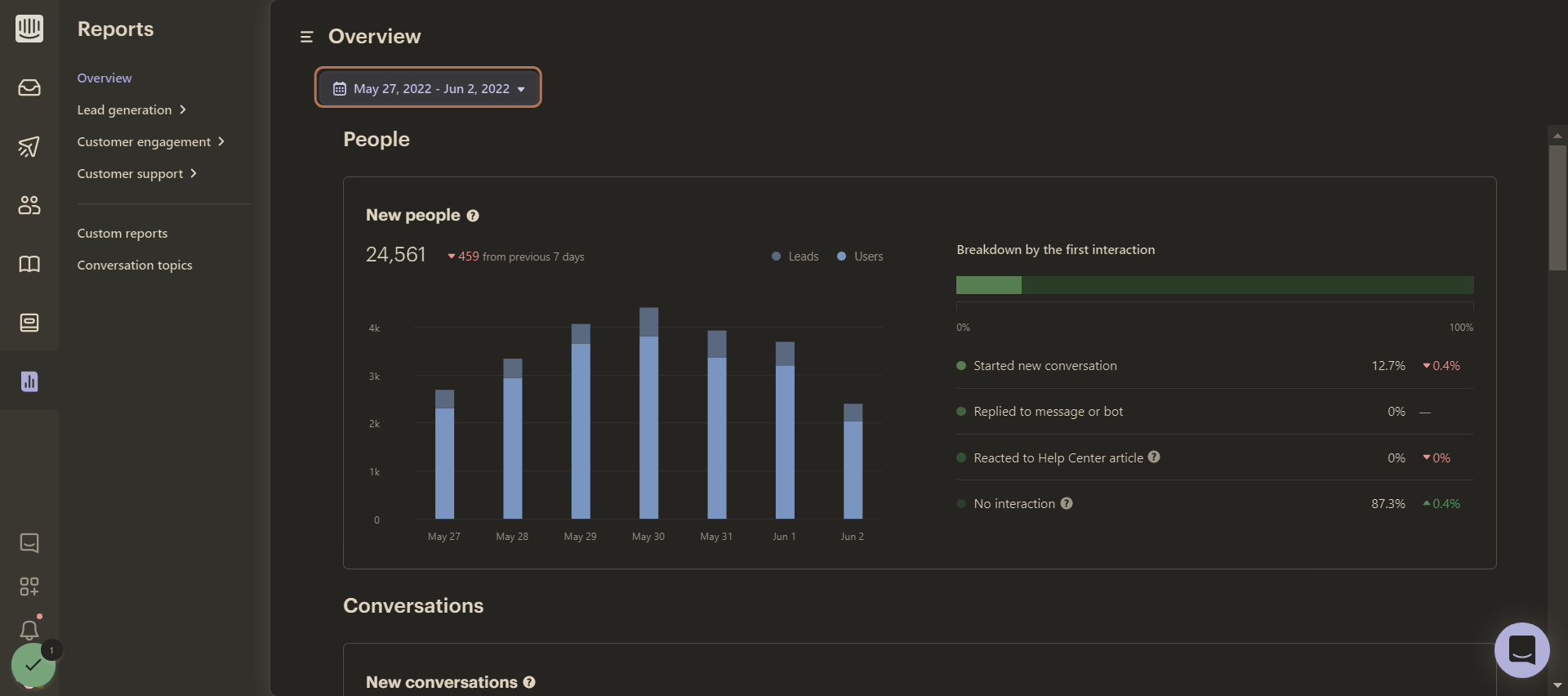This screenshot has height=696, width=1568.
Task: Select the Reports bar chart icon
Action: click(x=29, y=381)
